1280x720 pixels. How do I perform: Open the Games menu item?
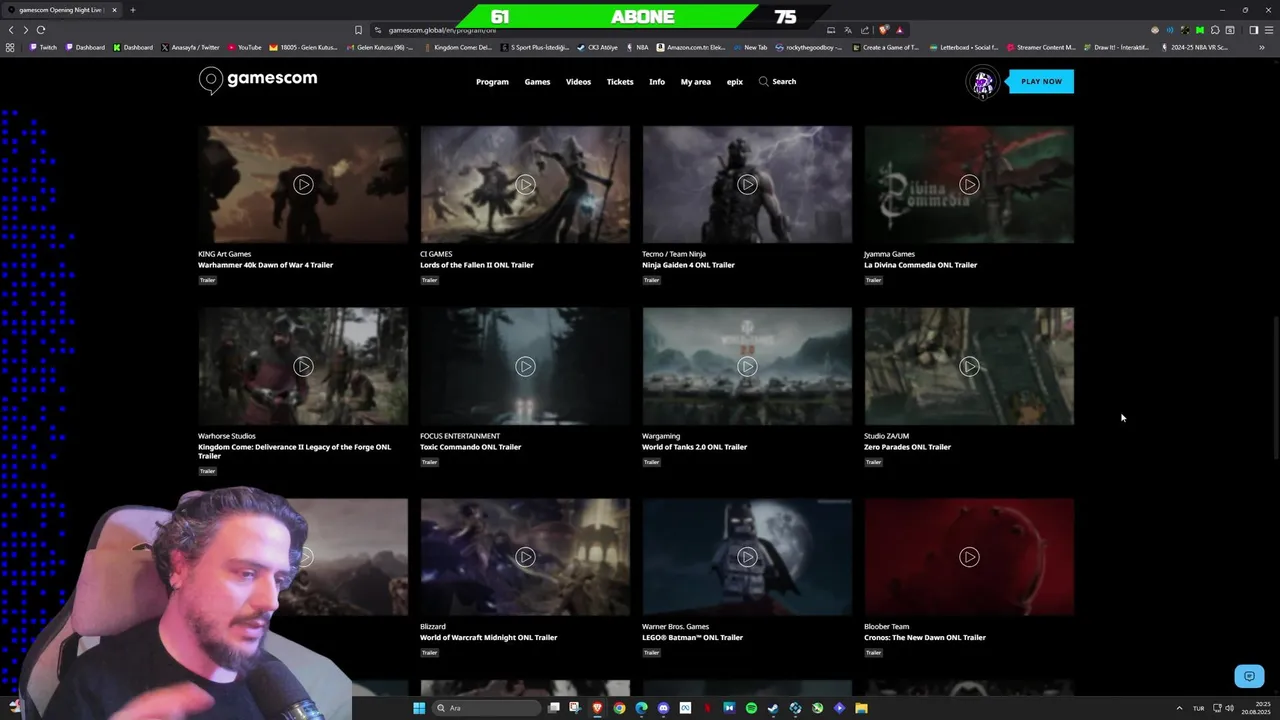click(x=537, y=82)
